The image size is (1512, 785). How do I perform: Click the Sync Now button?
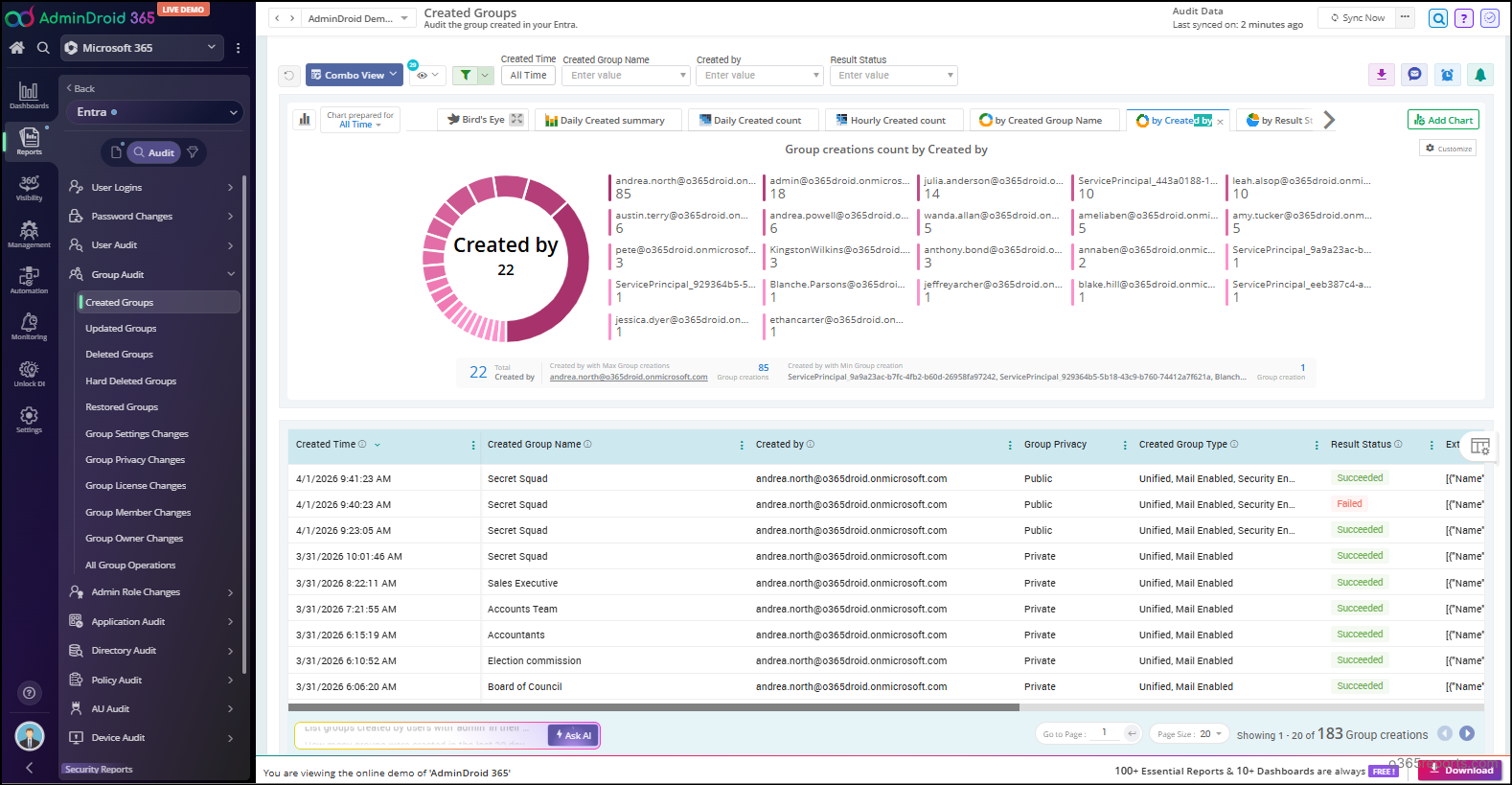[1358, 18]
